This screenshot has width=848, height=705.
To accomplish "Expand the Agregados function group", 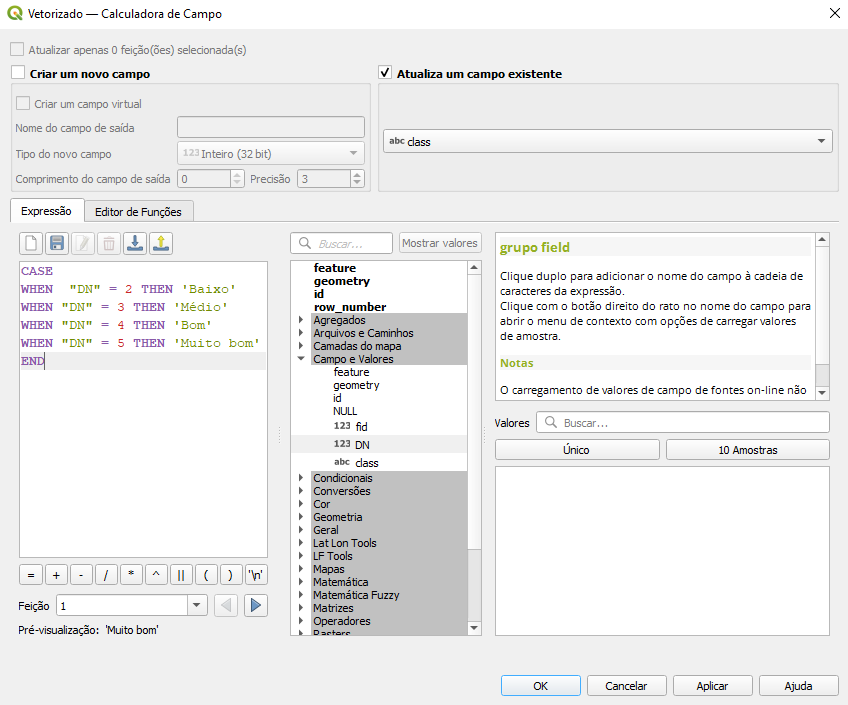I will tap(301, 320).
